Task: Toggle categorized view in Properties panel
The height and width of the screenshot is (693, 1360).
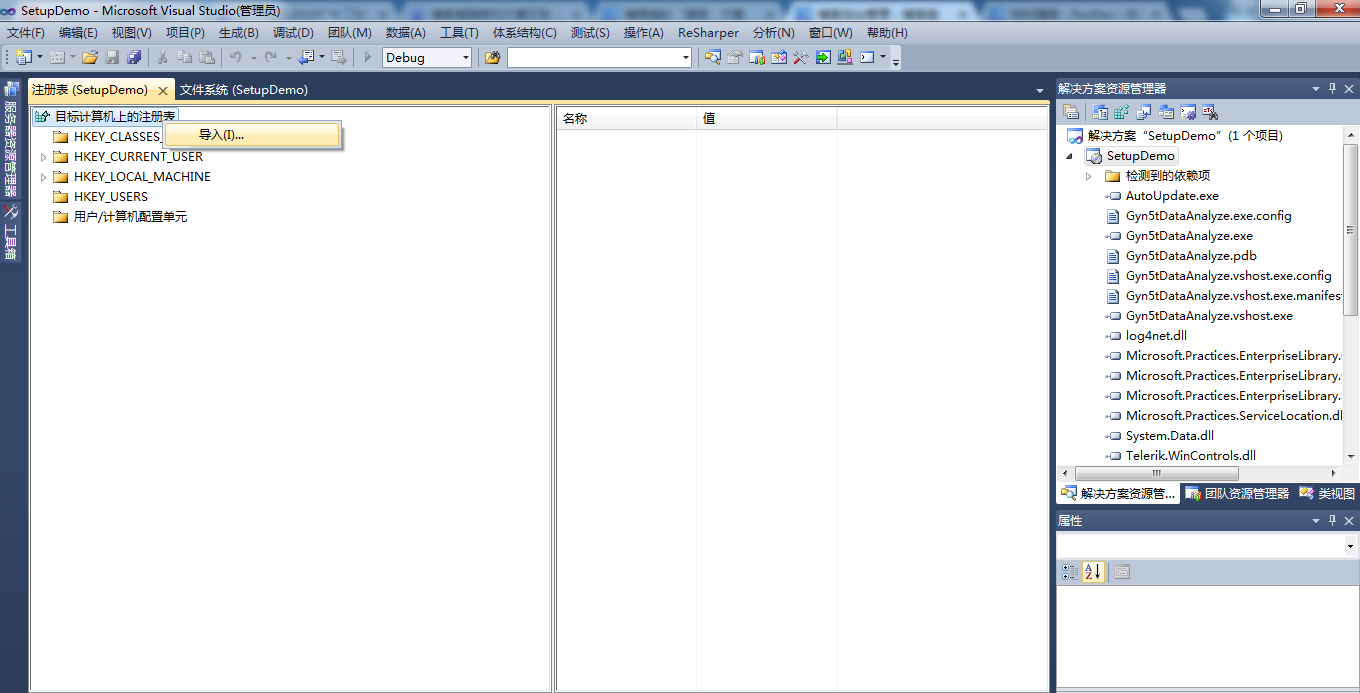Action: click(x=1070, y=572)
